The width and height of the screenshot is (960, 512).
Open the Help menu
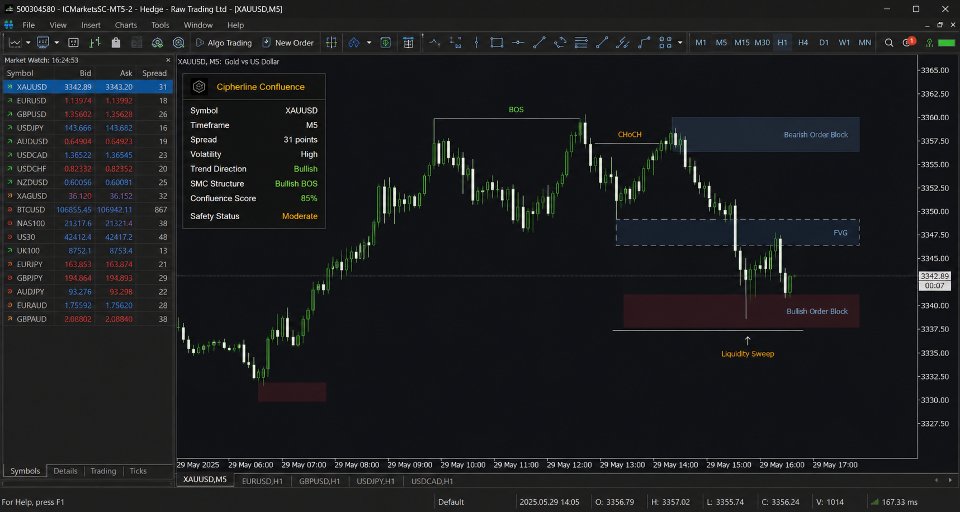(x=236, y=25)
